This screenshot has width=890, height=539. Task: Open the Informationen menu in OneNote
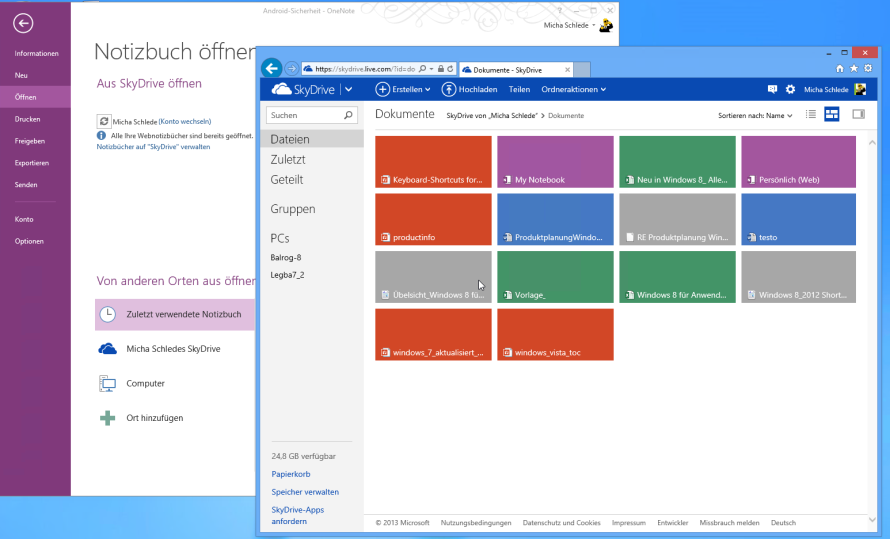click(36, 53)
